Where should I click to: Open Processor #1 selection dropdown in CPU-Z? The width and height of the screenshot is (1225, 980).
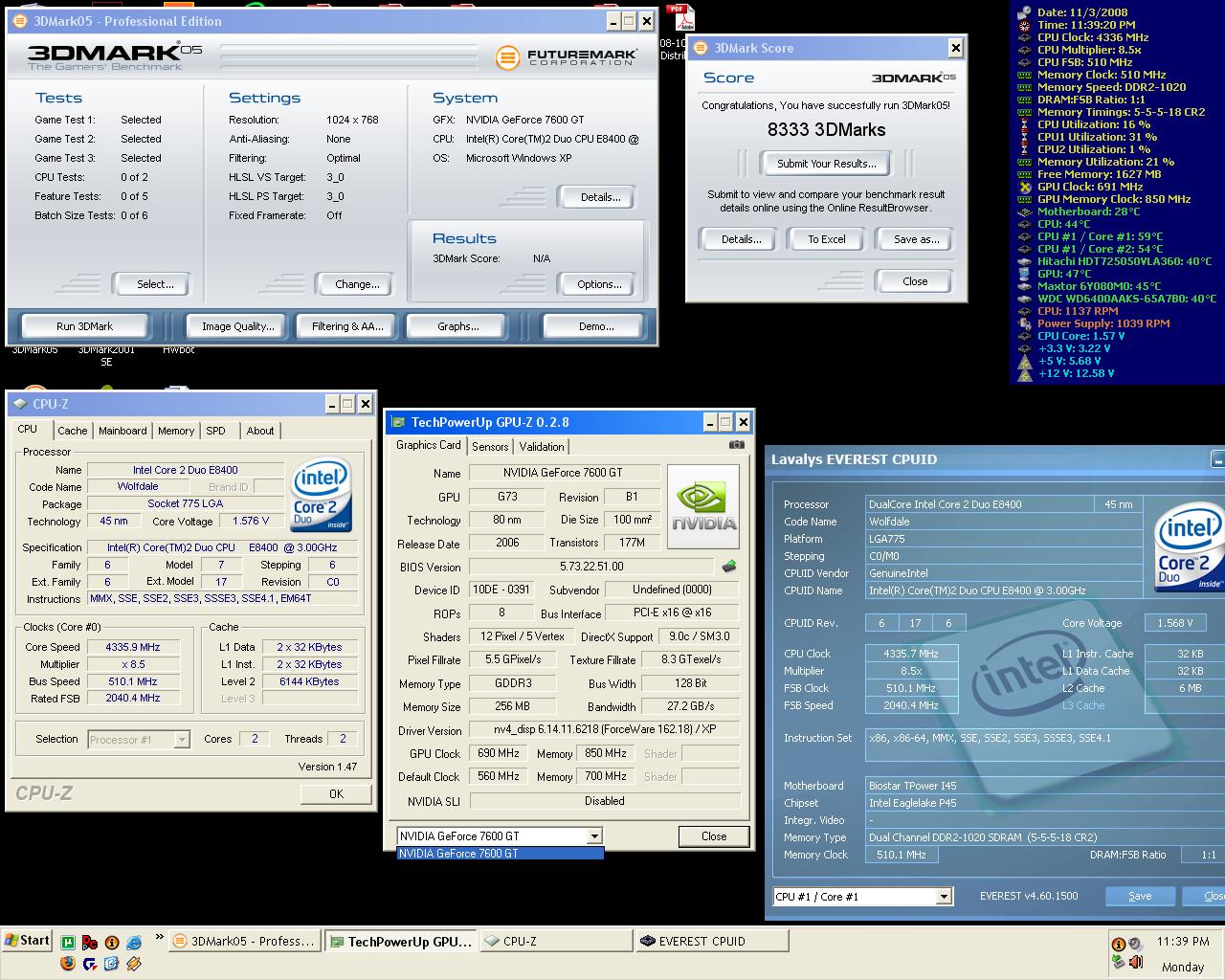pyautogui.click(x=181, y=740)
